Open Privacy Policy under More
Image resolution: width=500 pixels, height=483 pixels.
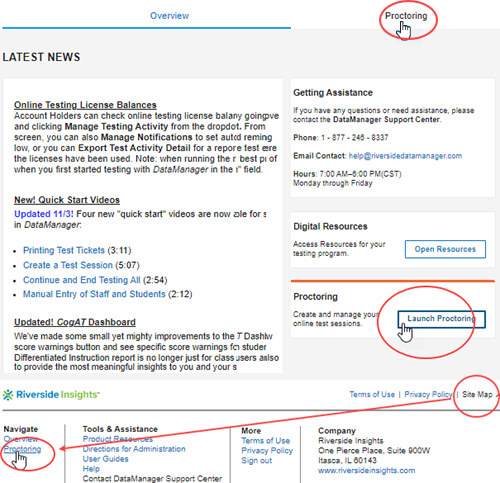(x=267, y=451)
